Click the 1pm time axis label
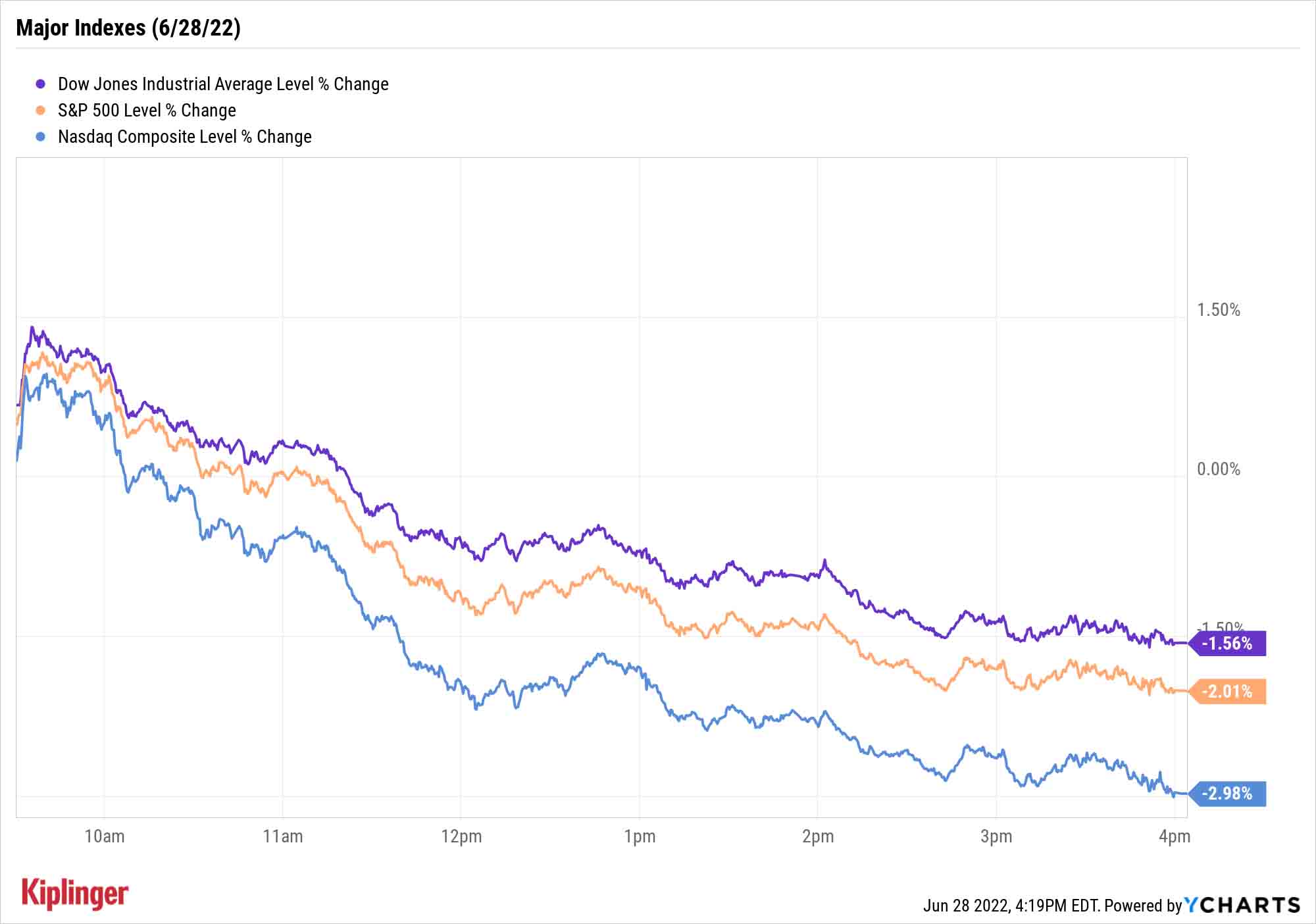 coord(640,836)
